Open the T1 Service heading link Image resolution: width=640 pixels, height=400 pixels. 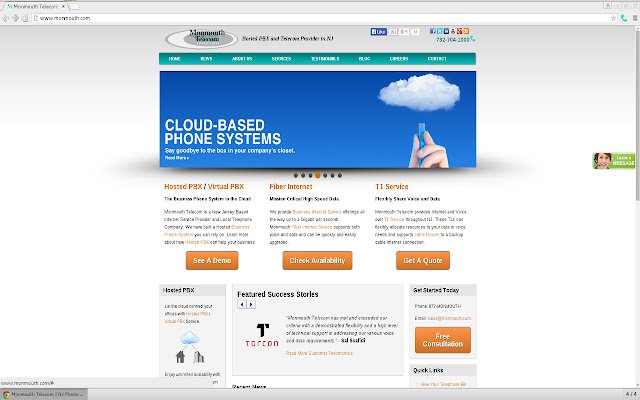tap(391, 187)
